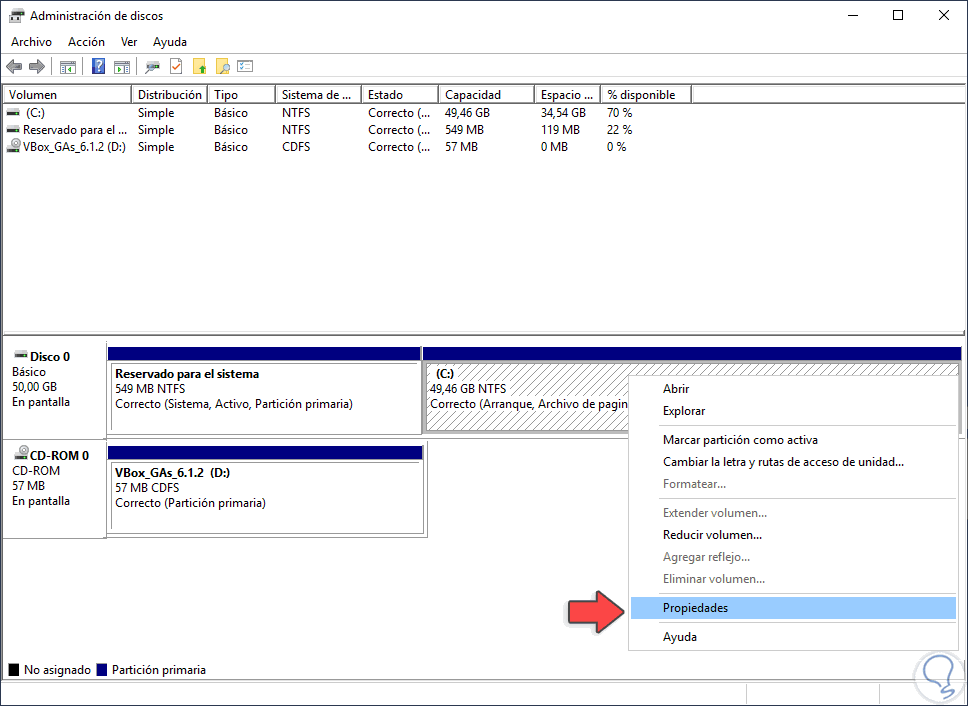Screen dimensions: 968x706
Task: Choose Cambiar la letra y rutas de acceso
Action: (793, 462)
